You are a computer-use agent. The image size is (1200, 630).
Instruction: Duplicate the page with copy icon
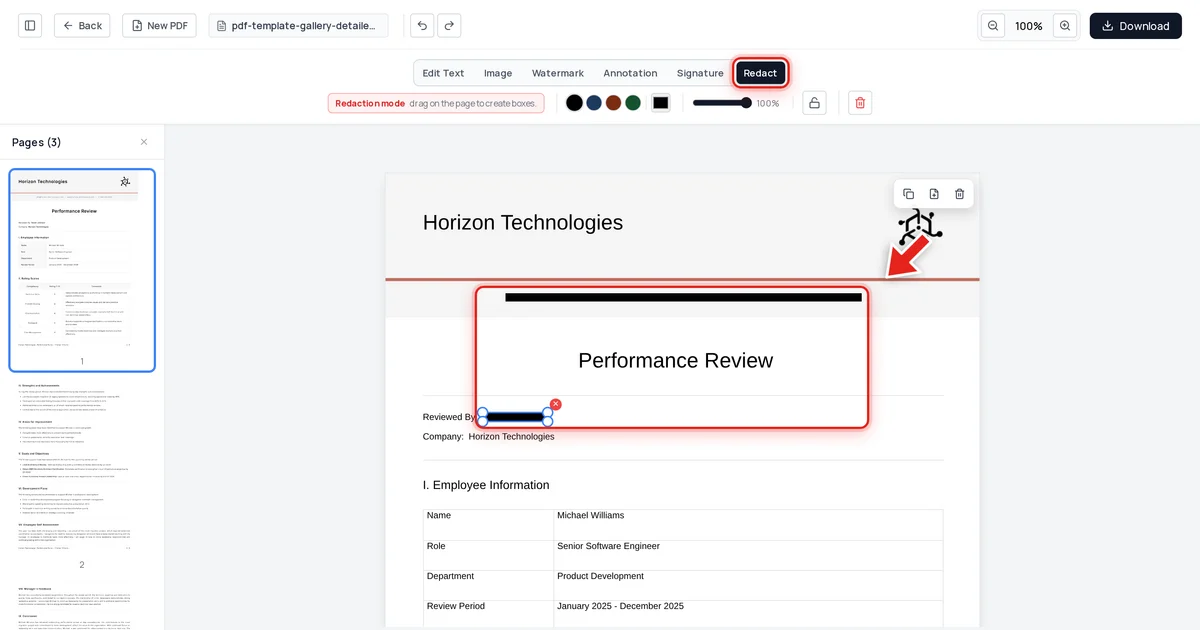[x=908, y=194]
